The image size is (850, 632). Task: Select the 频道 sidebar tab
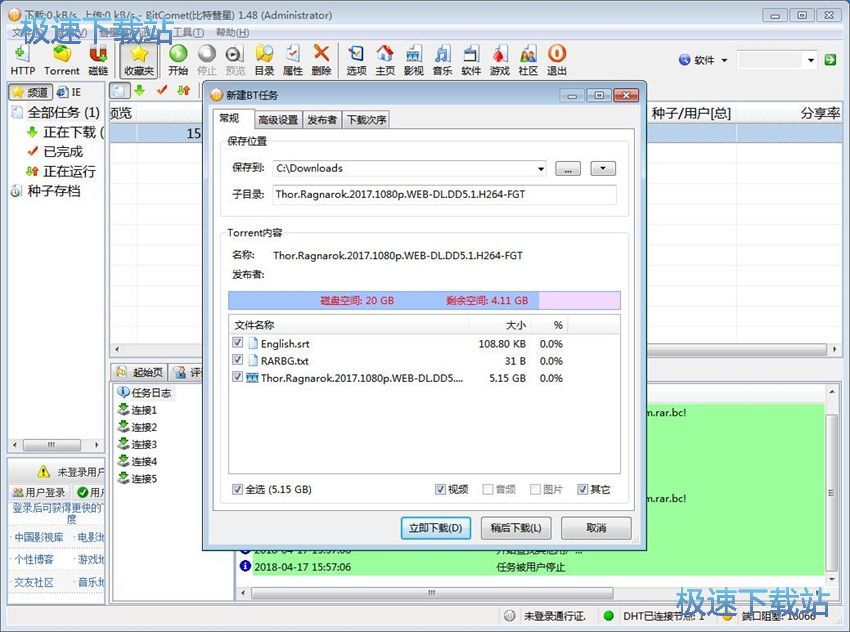(x=31, y=92)
